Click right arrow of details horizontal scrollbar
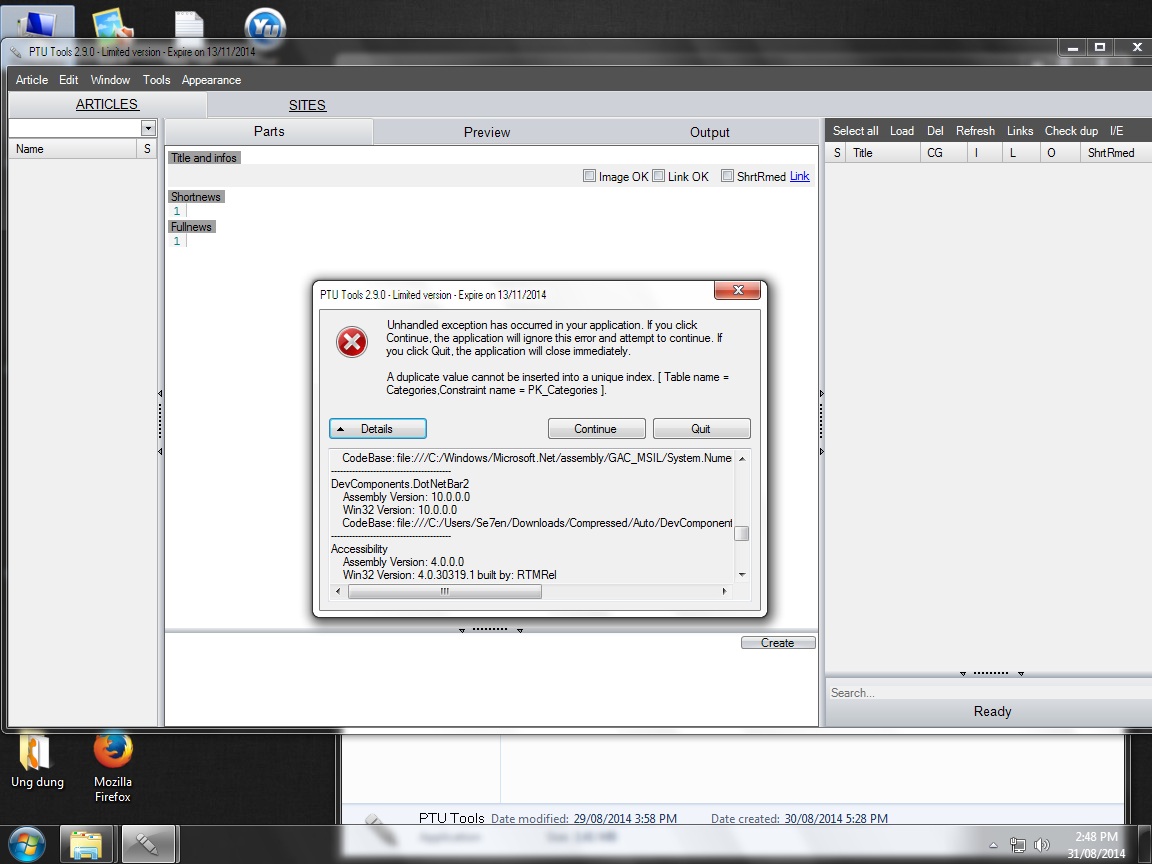The image size is (1152, 864). click(724, 591)
